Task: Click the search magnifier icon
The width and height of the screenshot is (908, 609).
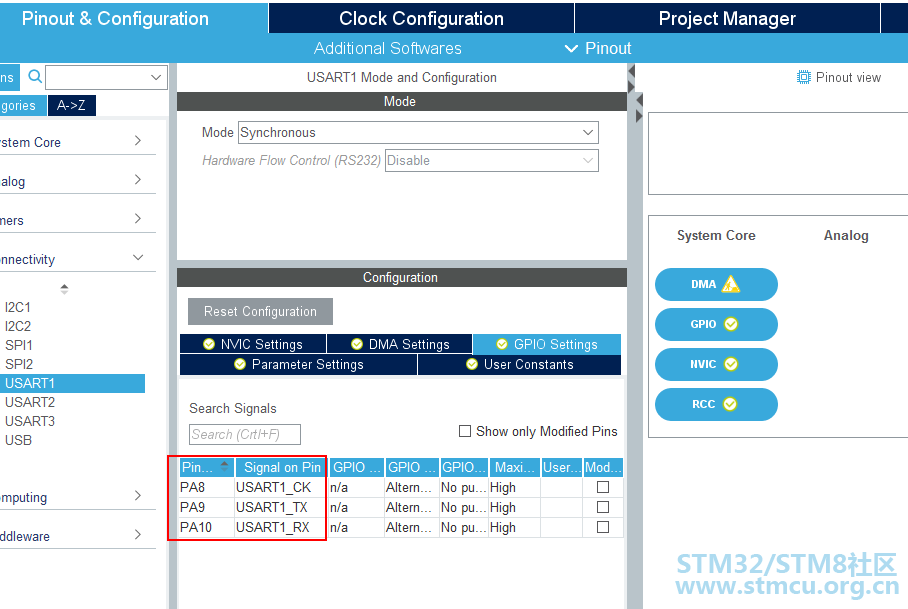Action: tap(35, 76)
